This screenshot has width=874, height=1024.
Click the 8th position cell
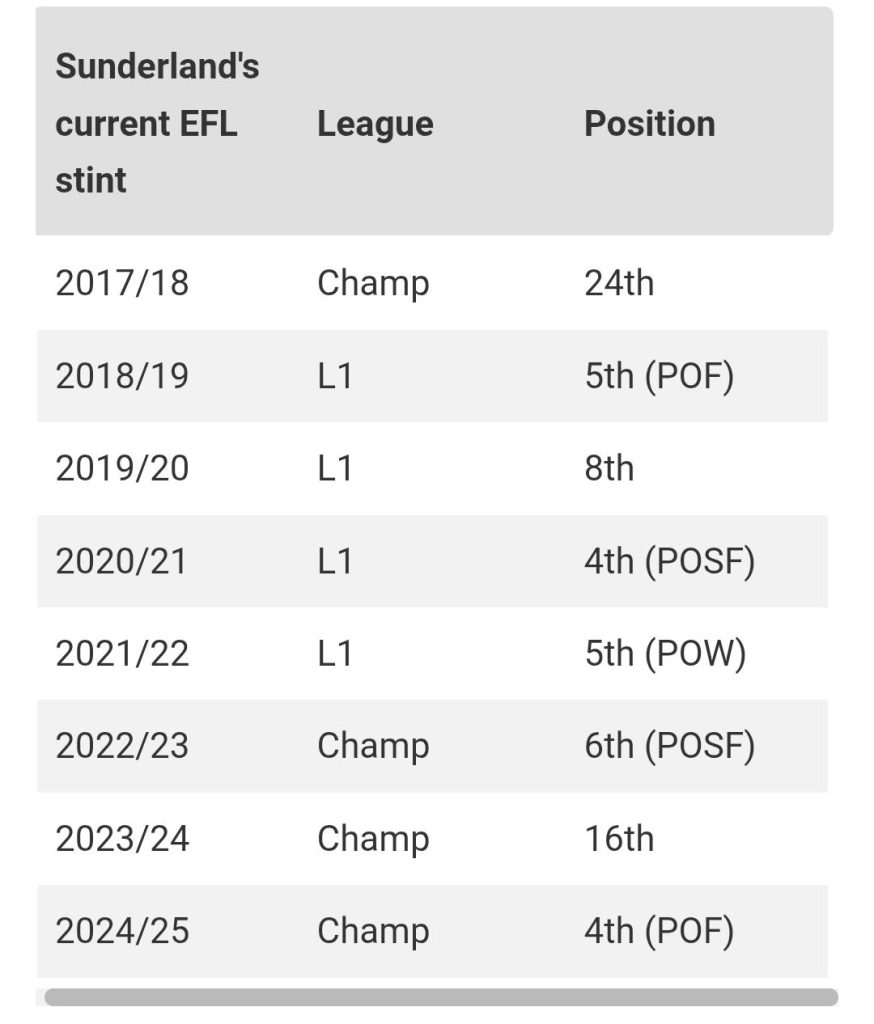point(609,468)
